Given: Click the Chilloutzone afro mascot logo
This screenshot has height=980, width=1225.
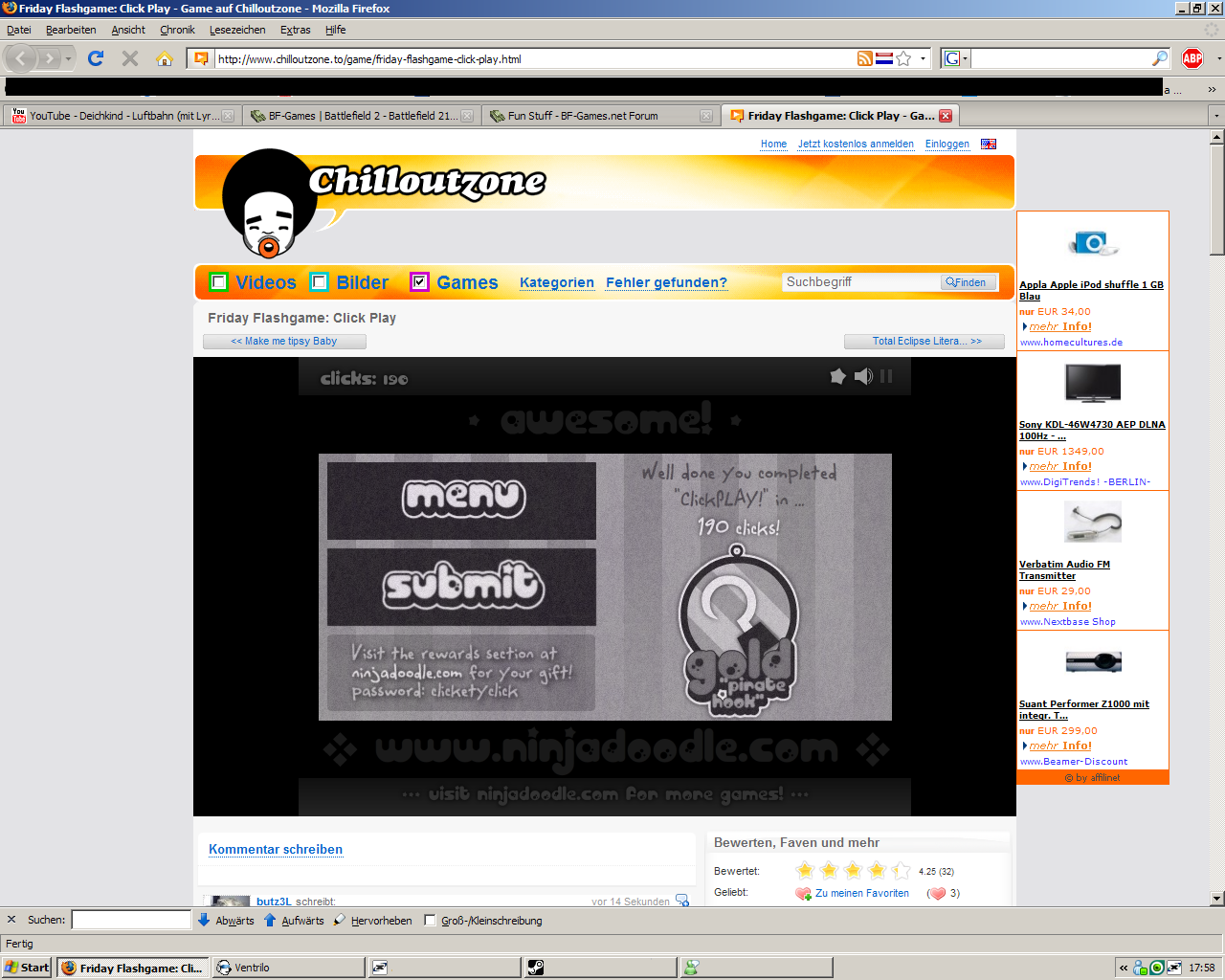Looking at the screenshot, I should (x=269, y=205).
